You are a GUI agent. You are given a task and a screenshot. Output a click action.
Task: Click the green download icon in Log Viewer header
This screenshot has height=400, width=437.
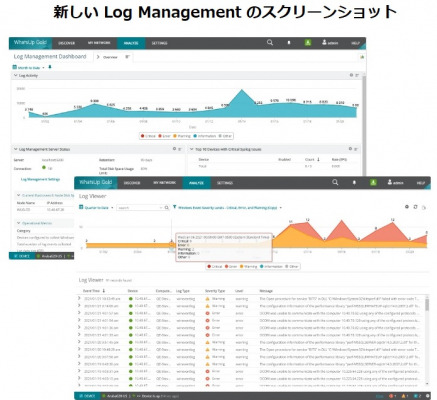point(373,182)
